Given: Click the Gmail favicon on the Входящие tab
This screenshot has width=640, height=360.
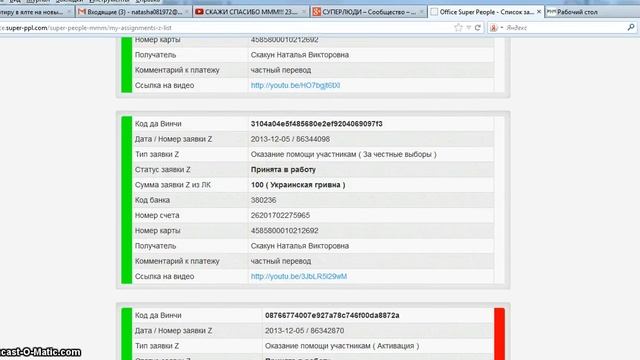Looking at the screenshot, I should tap(82, 12).
